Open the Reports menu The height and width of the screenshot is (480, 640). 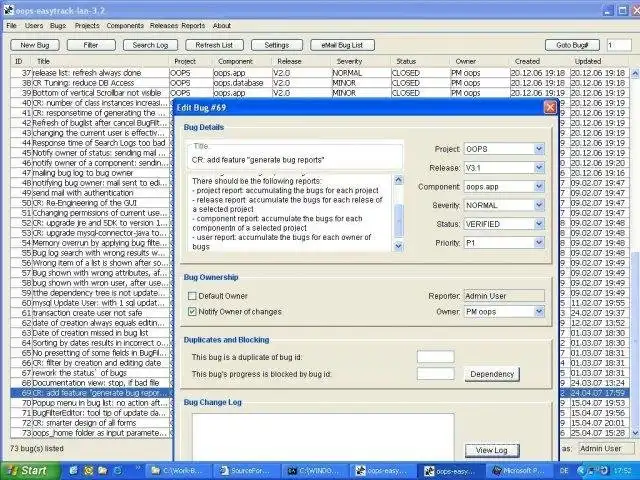[x=193, y=25]
